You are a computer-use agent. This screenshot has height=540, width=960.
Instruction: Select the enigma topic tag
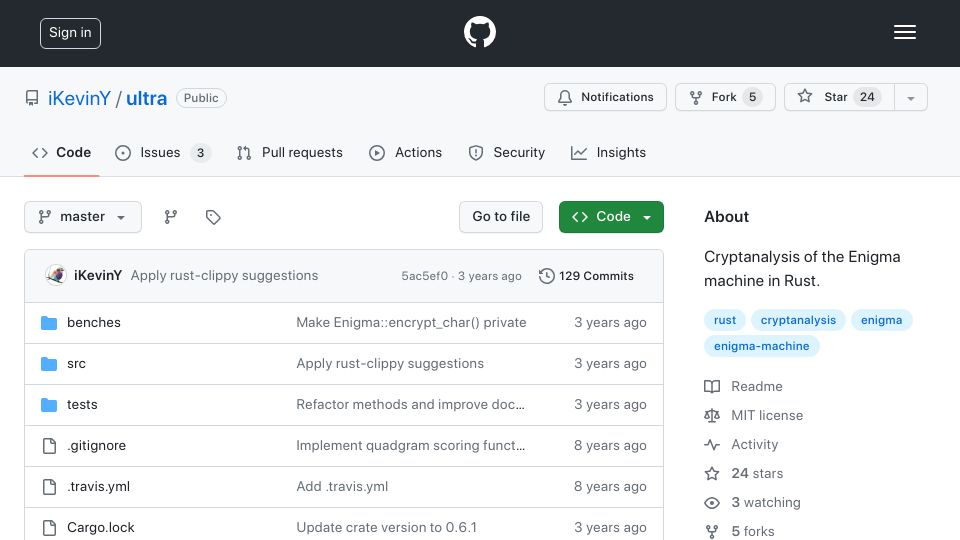coord(881,320)
